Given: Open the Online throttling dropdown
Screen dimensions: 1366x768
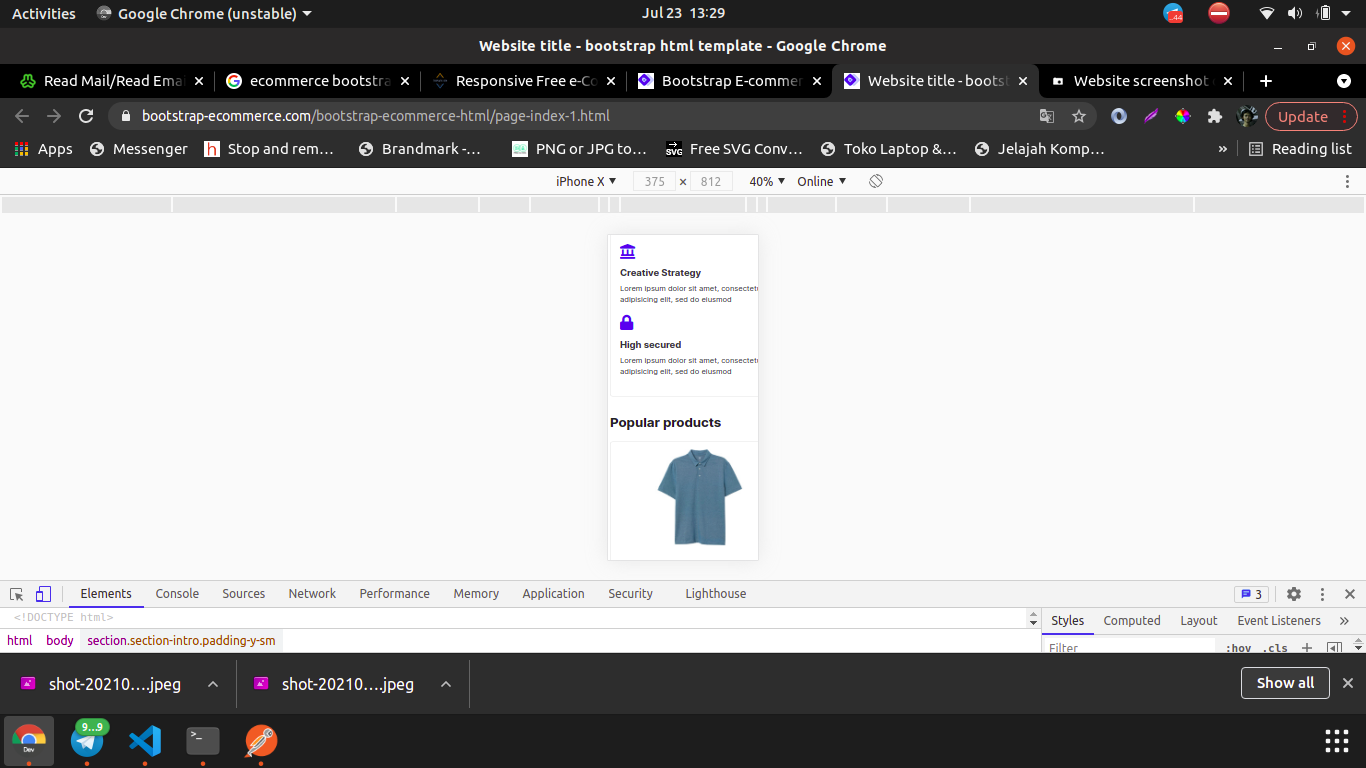Looking at the screenshot, I should point(821,181).
